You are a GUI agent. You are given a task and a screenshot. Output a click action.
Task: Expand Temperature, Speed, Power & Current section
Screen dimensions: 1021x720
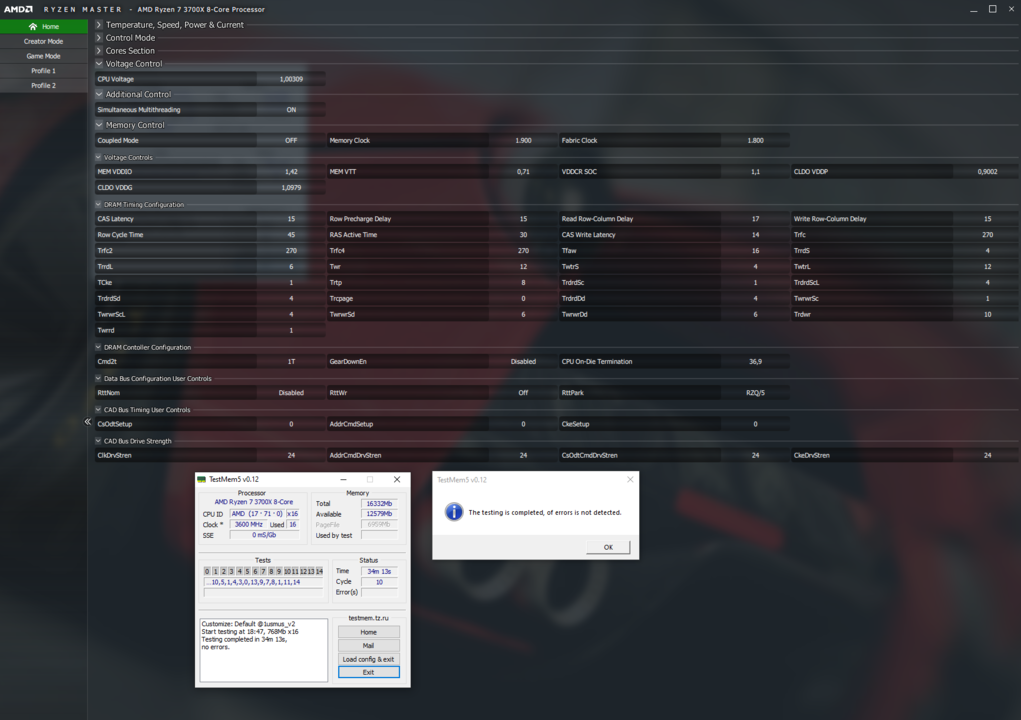pyautogui.click(x=99, y=25)
